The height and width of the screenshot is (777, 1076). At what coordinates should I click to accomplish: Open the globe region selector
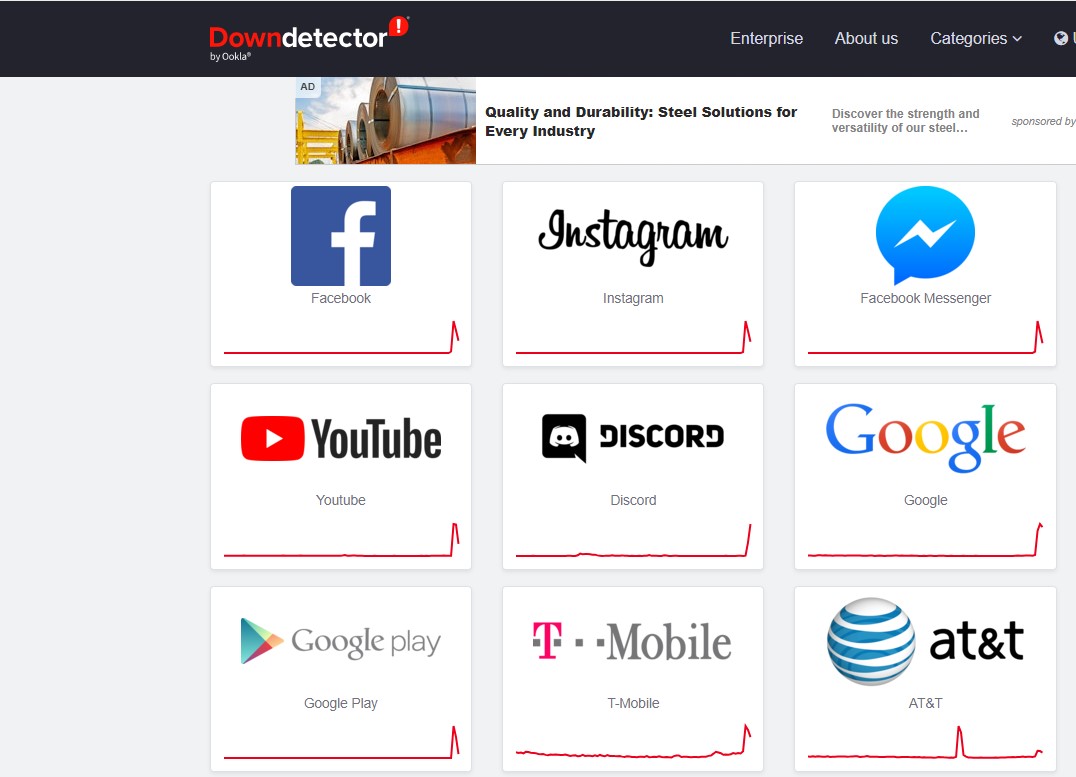point(1062,39)
